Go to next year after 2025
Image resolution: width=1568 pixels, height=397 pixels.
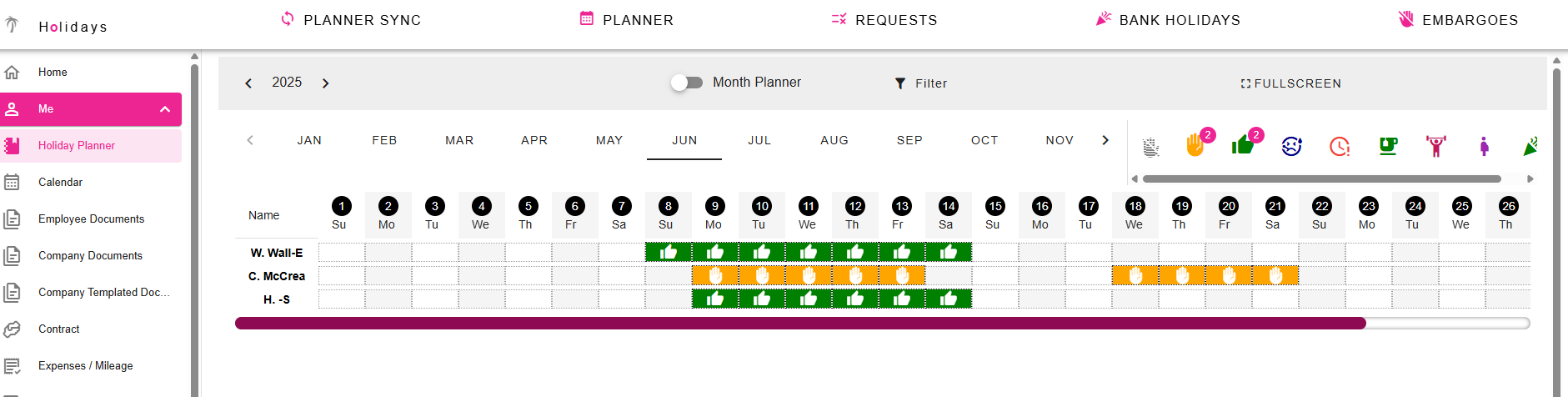(x=326, y=83)
